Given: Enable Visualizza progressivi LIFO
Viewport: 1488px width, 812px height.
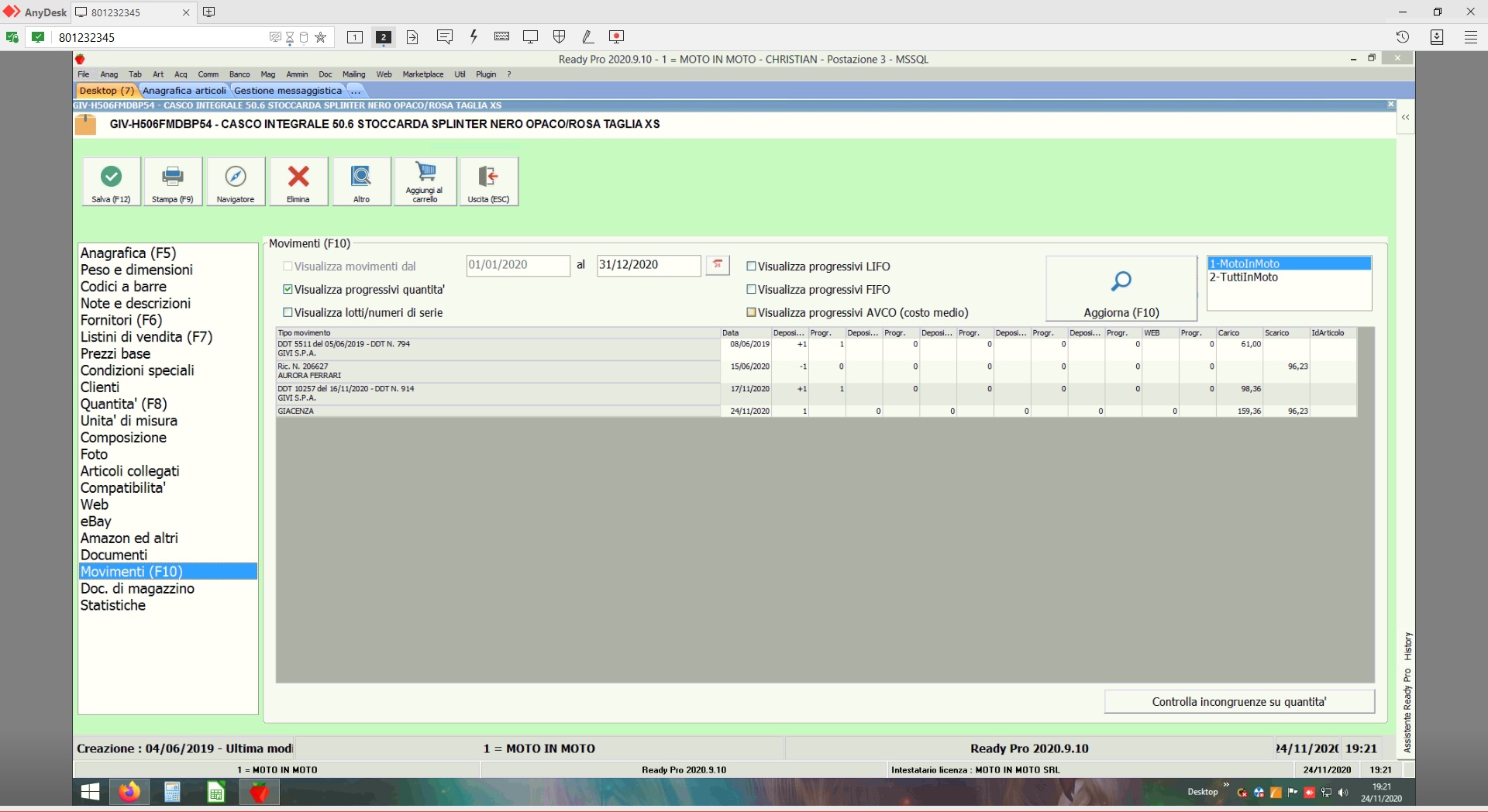Looking at the screenshot, I should [x=751, y=266].
